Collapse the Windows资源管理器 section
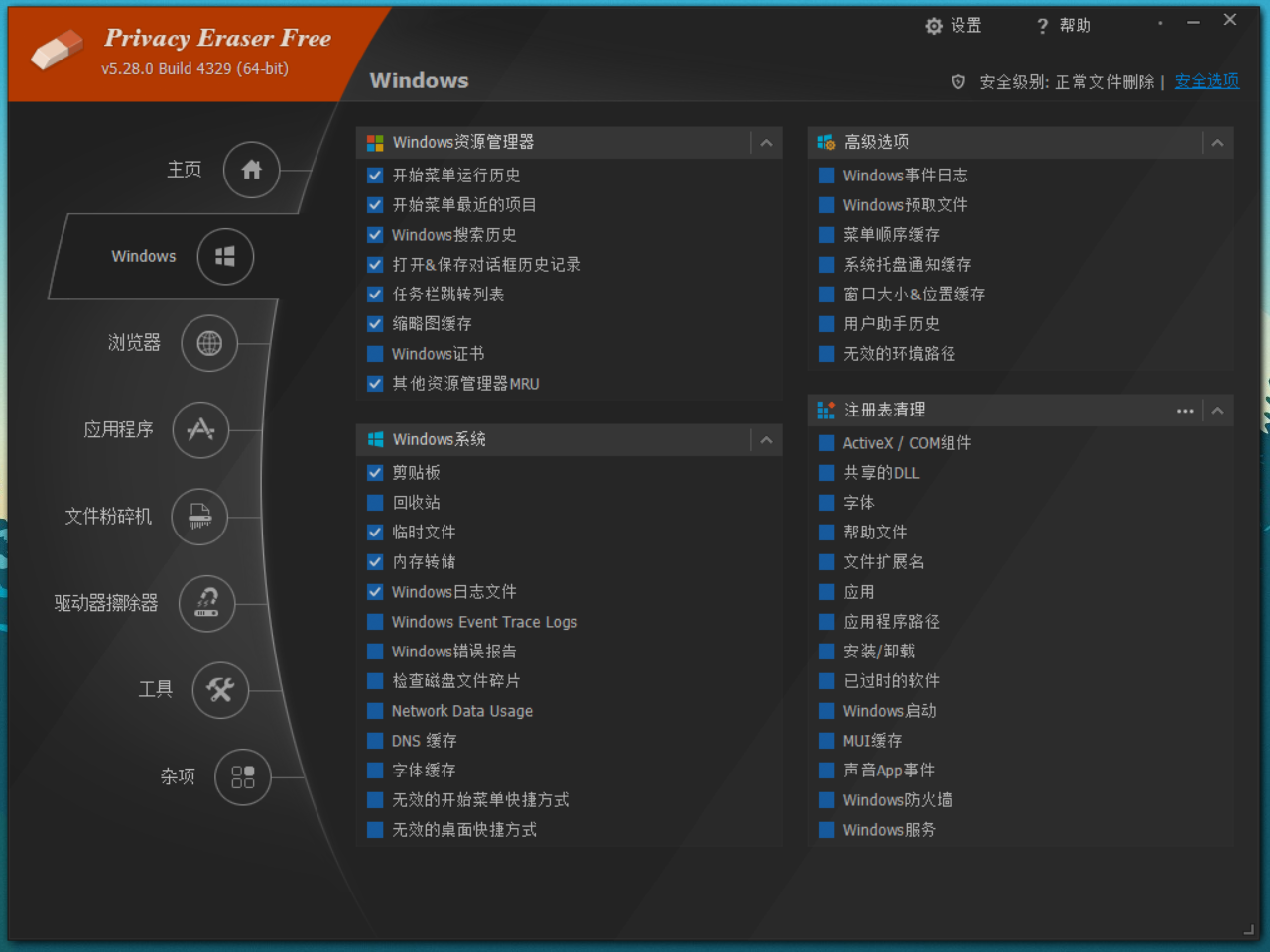The height and width of the screenshot is (952, 1270). (x=766, y=143)
